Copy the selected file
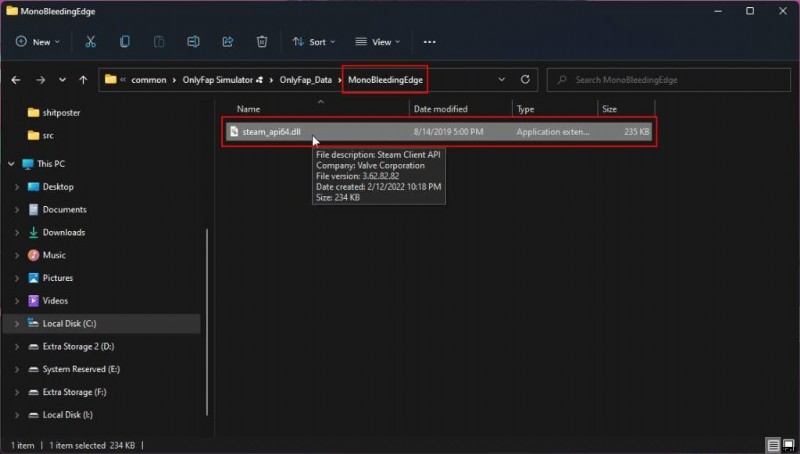 click(x=124, y=42)
